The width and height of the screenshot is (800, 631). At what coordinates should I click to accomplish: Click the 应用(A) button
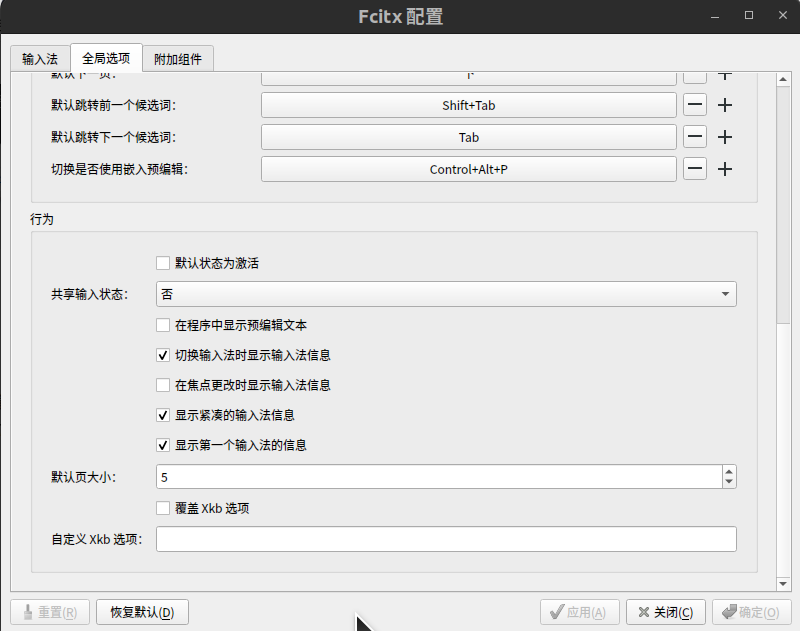point(580,612)
